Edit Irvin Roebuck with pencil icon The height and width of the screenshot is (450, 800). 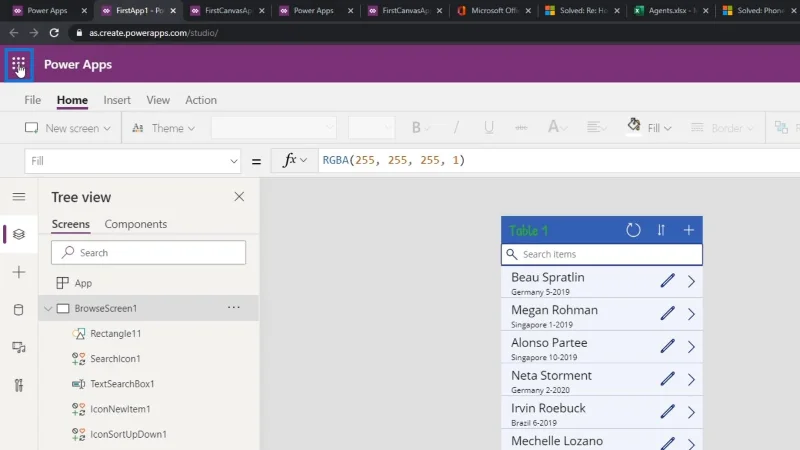click(x=667, y=411)
